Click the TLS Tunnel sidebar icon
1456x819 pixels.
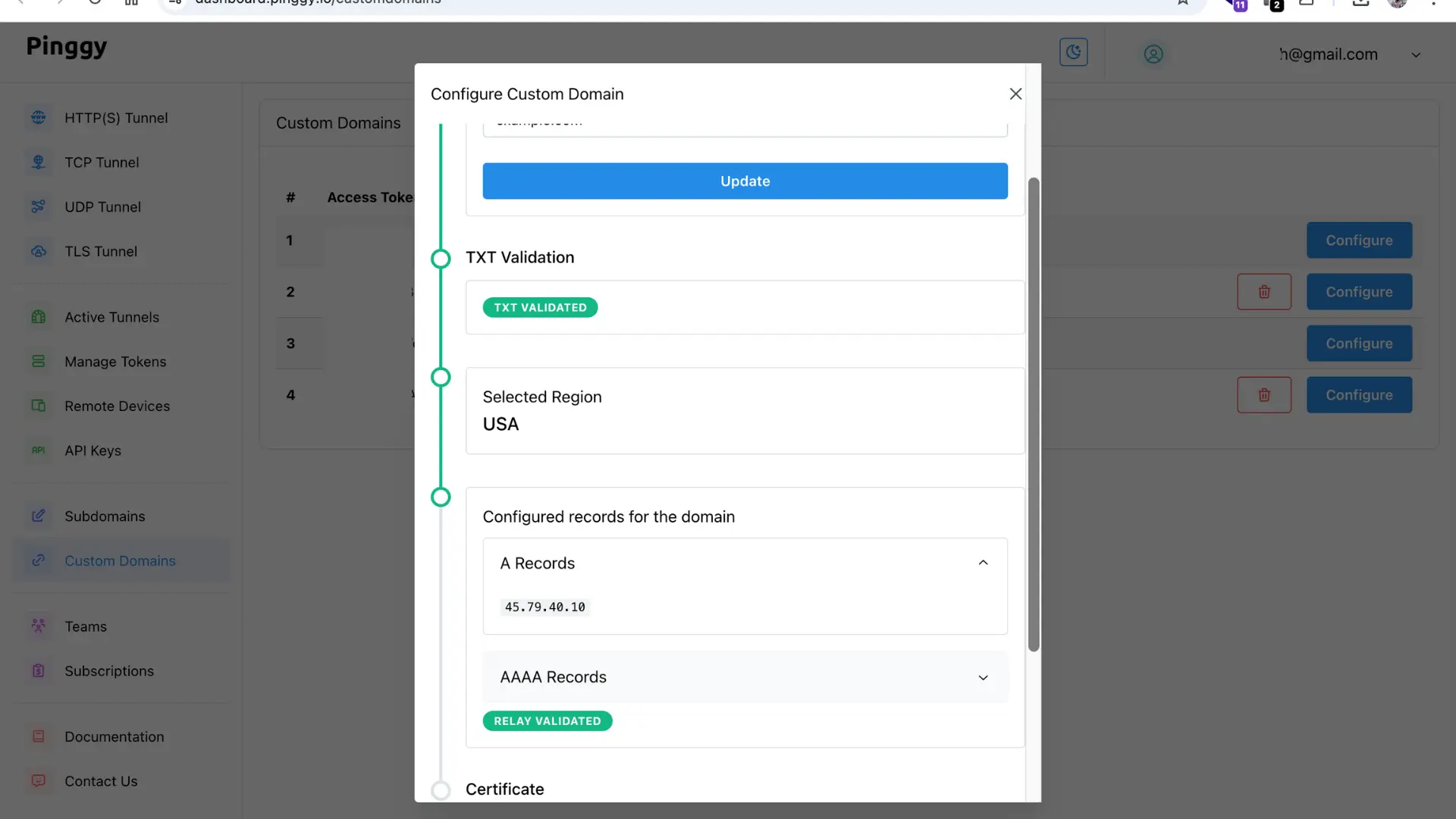(39, 251)
